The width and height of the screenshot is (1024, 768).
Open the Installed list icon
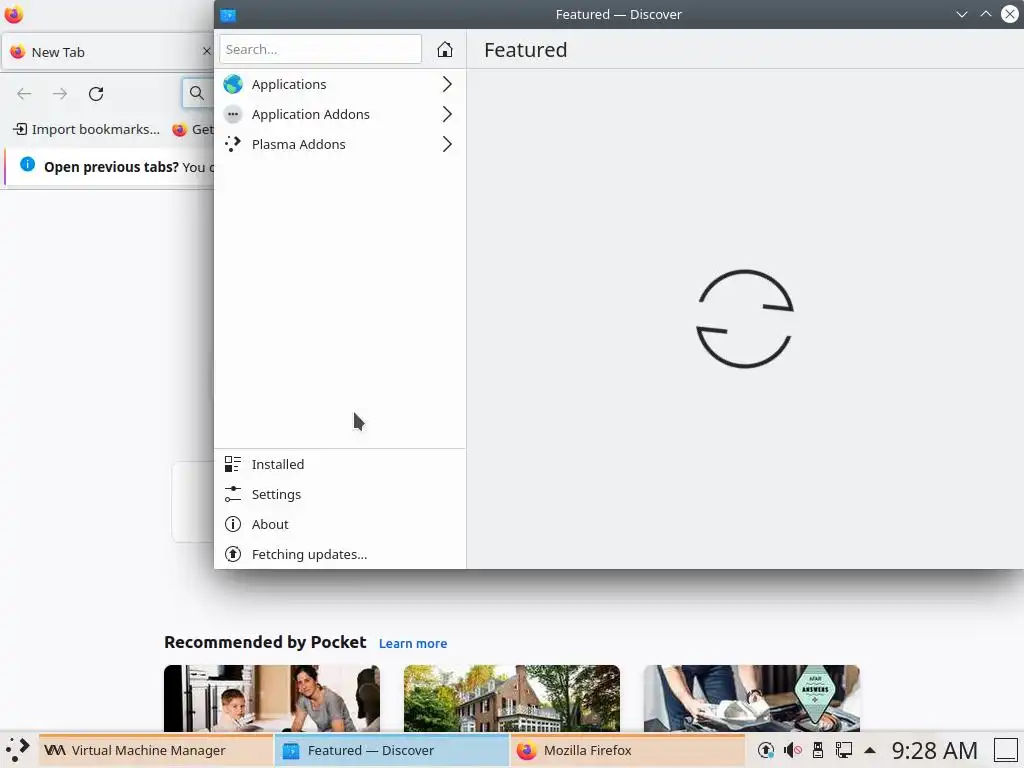(232, 464)
